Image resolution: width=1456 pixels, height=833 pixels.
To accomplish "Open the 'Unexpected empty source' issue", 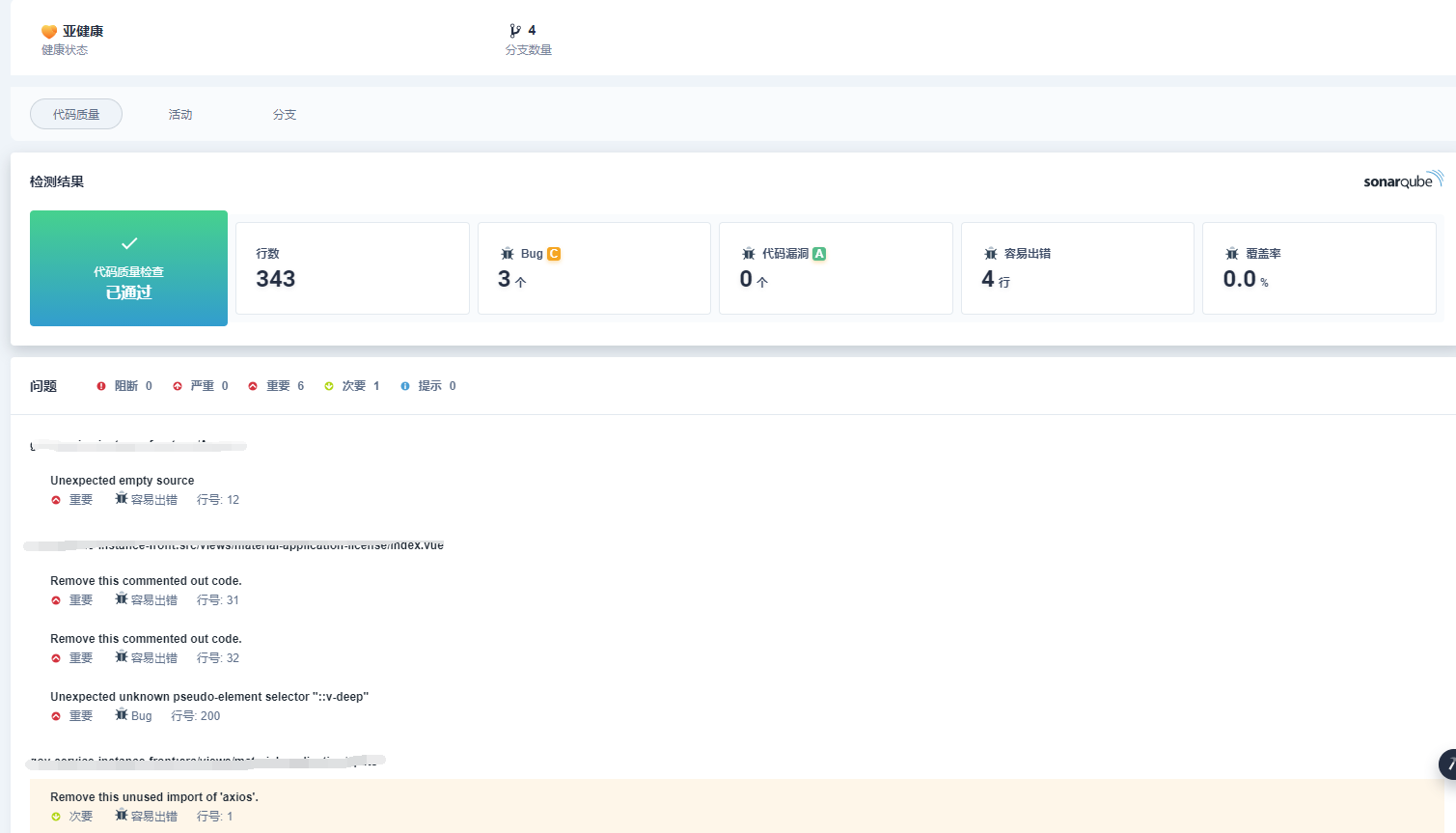I will pyautogui.click(x=123, y=481).
